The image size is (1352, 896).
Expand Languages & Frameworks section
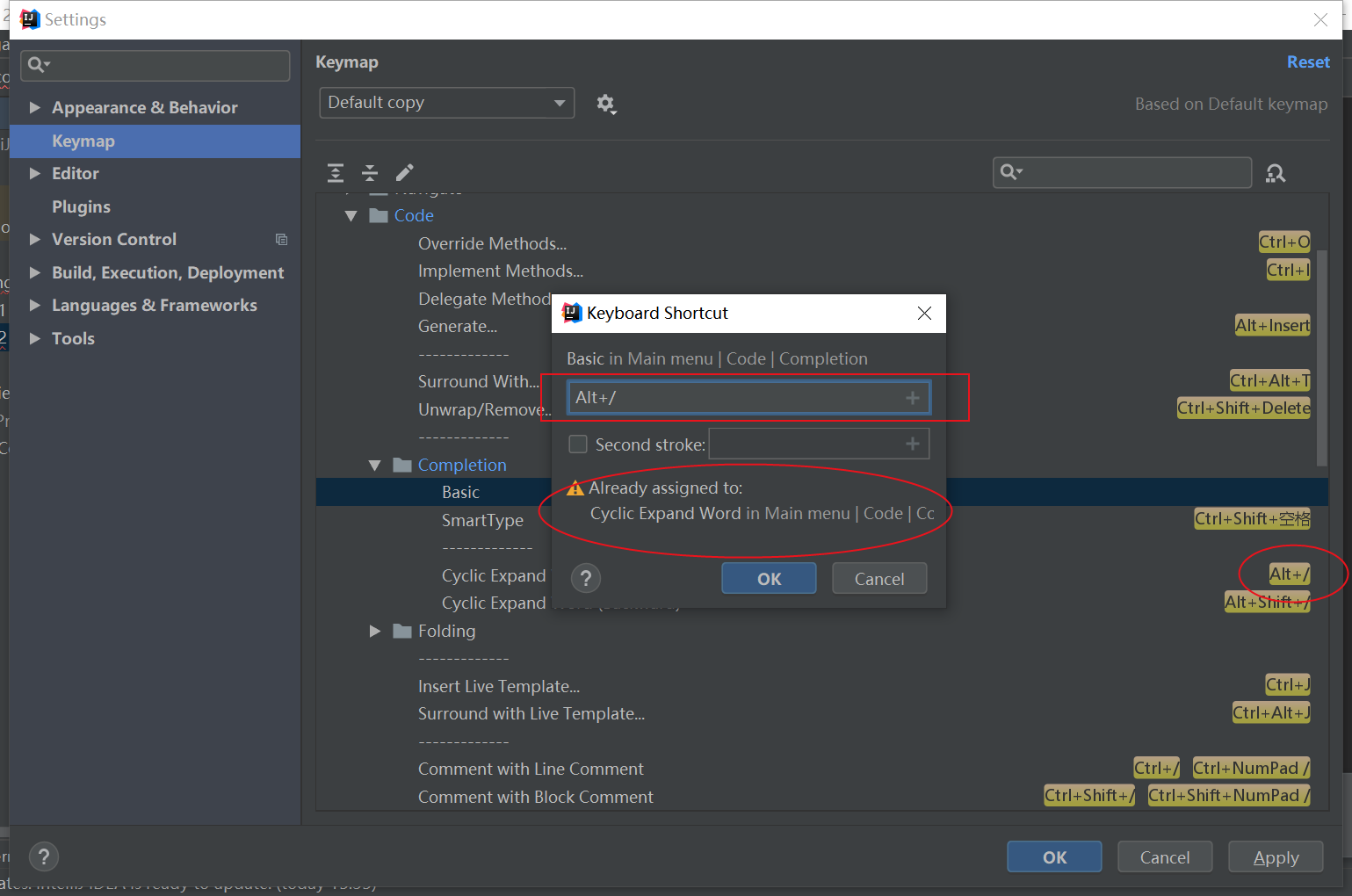pos(35,305)
